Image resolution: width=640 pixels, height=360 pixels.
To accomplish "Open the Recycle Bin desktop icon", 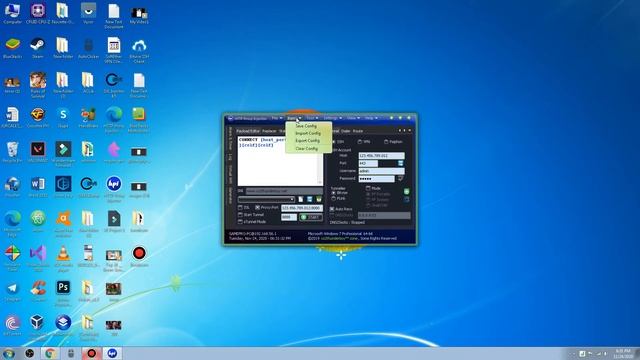I will click(12, 153).
